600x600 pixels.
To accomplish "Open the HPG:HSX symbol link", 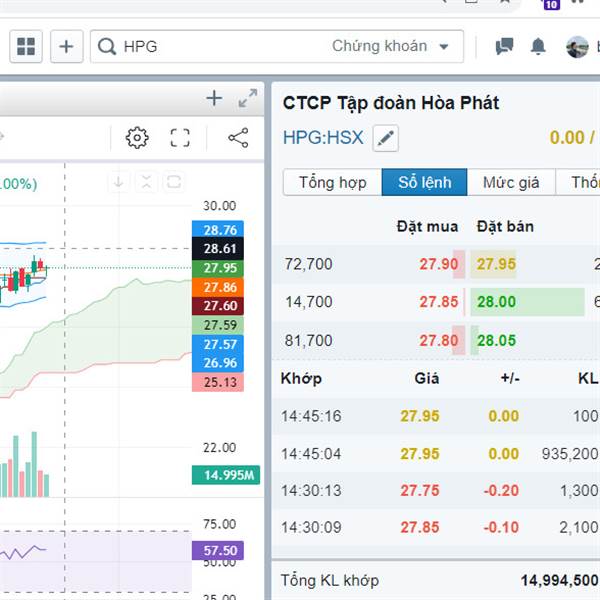I will point(323,138).
